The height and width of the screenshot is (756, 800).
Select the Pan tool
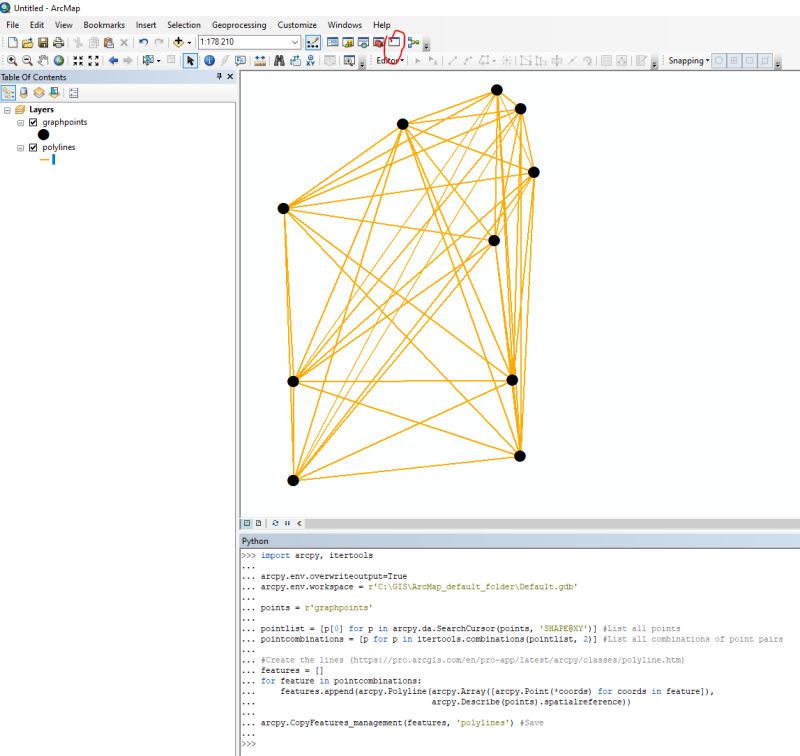(x=41, y=59)
